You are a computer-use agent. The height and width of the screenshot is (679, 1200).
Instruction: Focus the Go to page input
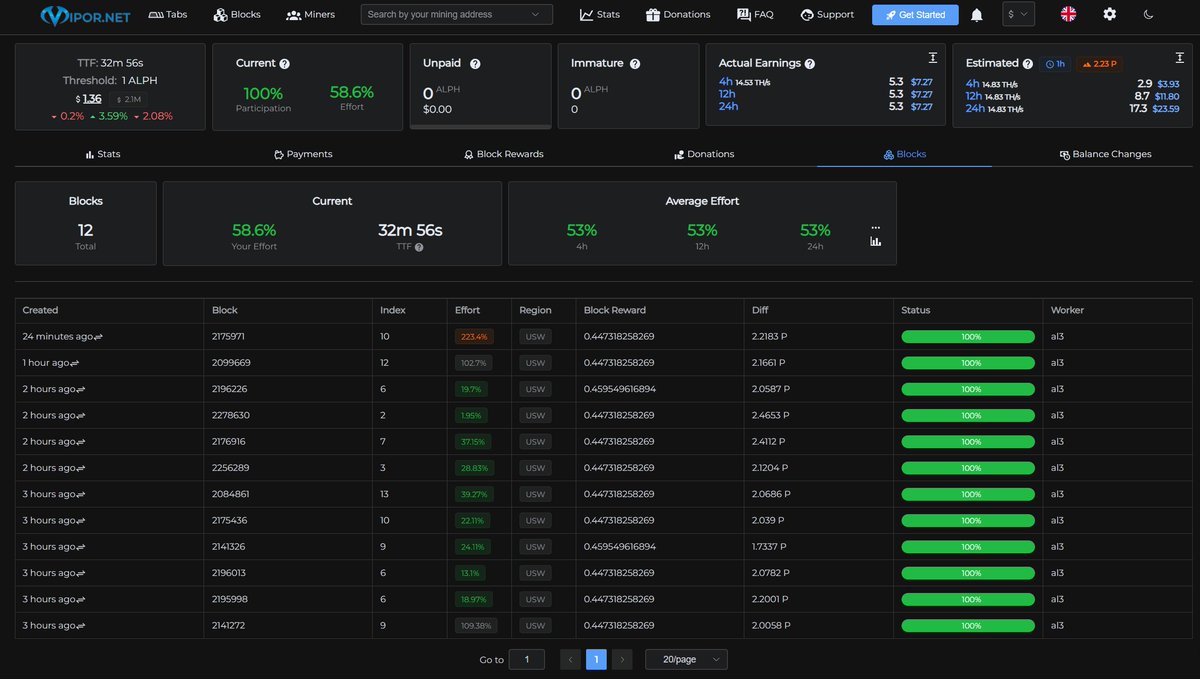tap(526, 660)
